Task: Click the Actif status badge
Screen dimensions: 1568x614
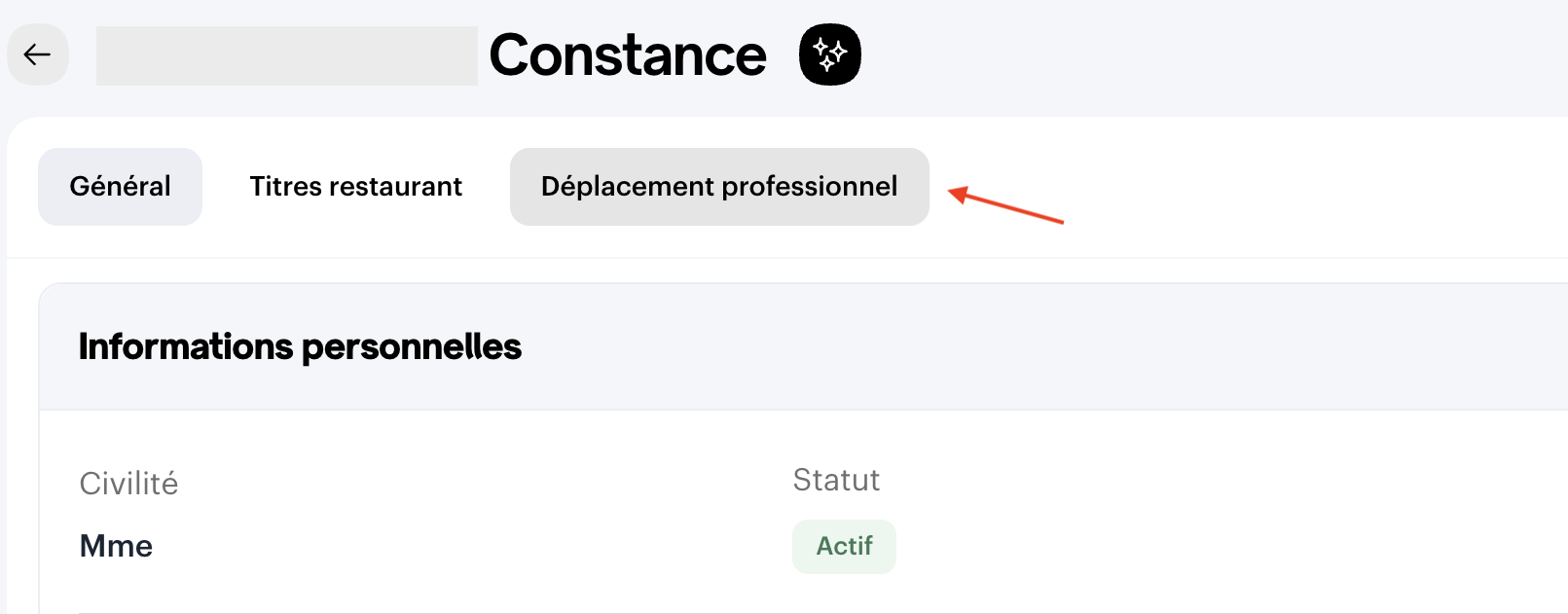Action: click(844, 547)
